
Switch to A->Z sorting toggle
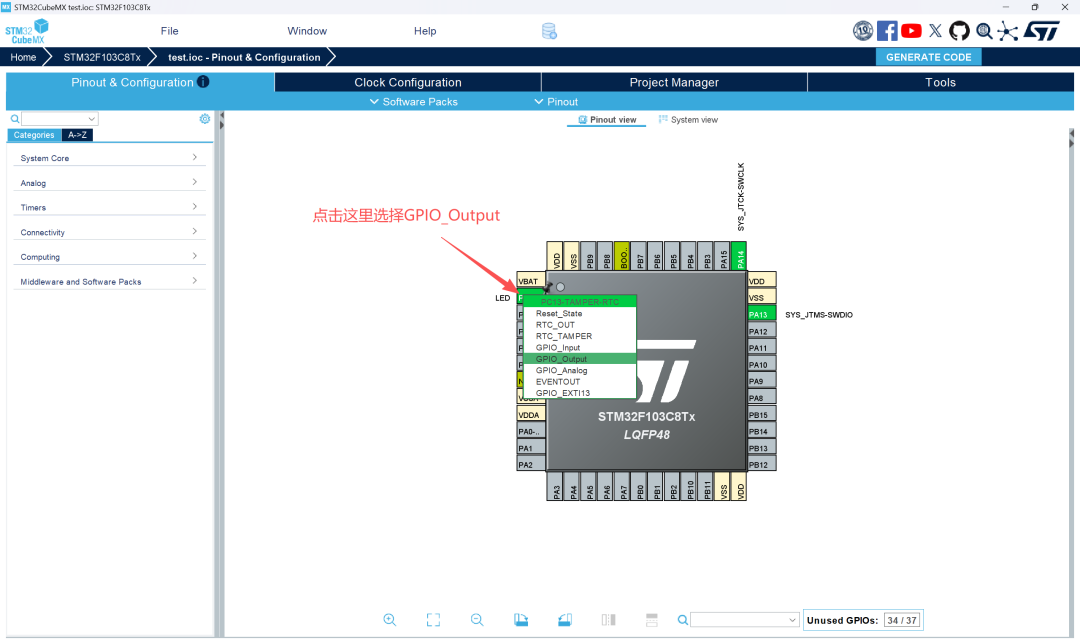77,135
